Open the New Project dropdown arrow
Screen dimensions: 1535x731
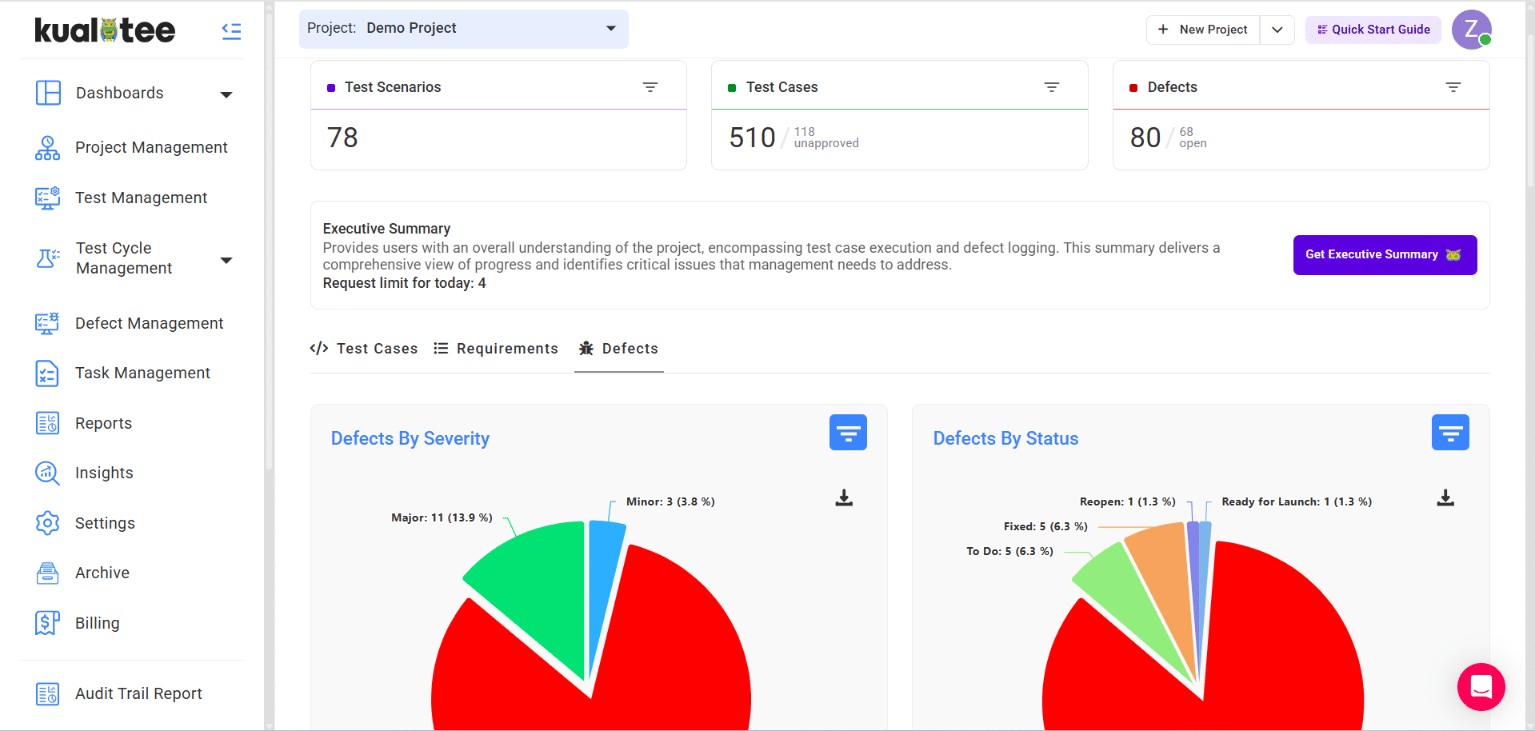(1277, 30)
